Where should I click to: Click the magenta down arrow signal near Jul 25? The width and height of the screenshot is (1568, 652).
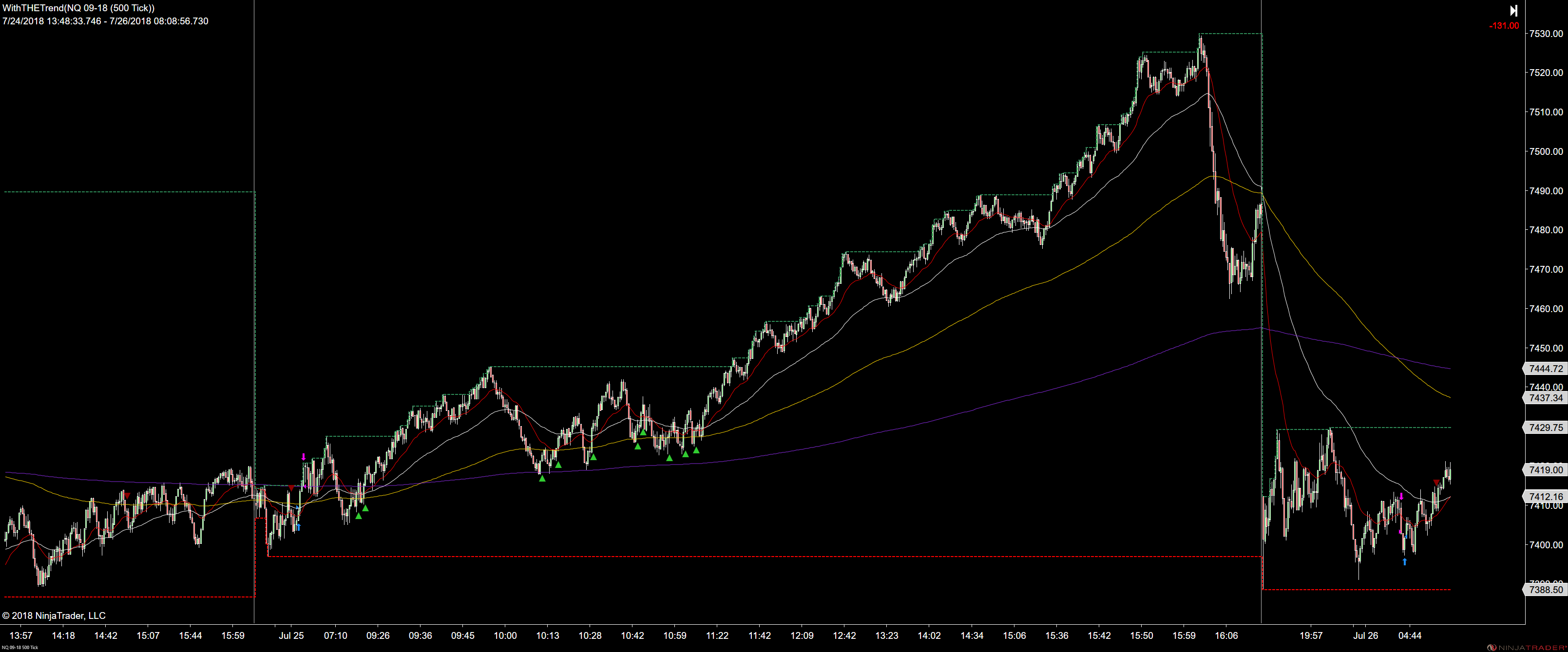click(304, 457)
